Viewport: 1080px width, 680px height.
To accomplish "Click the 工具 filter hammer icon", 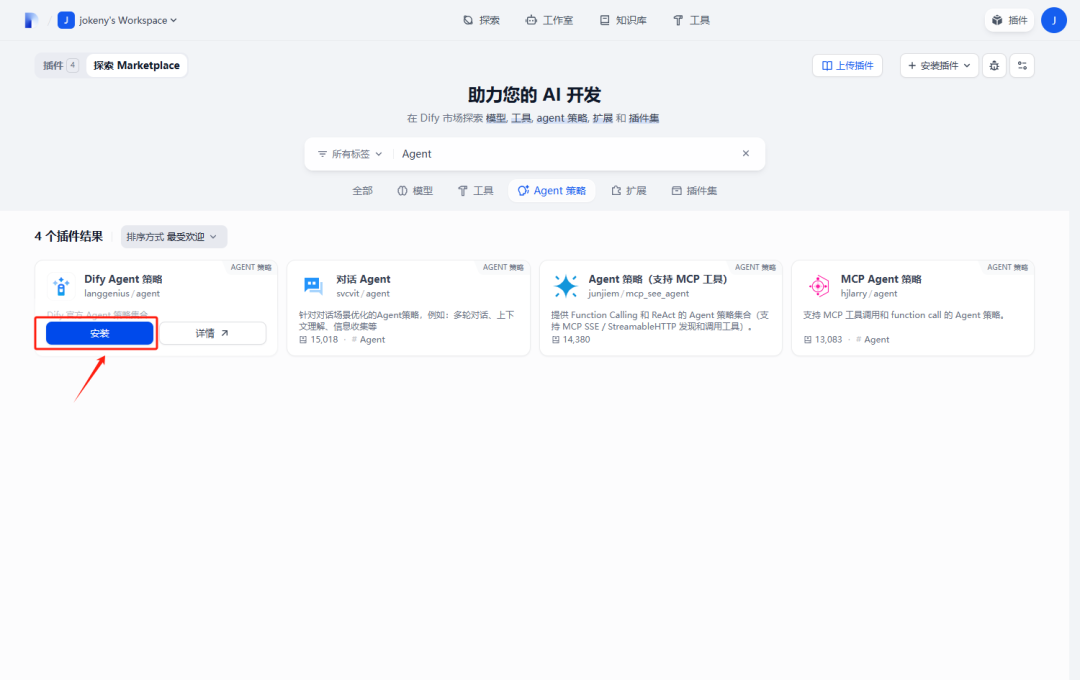I will pyautogui.click(x=463, y=191).
